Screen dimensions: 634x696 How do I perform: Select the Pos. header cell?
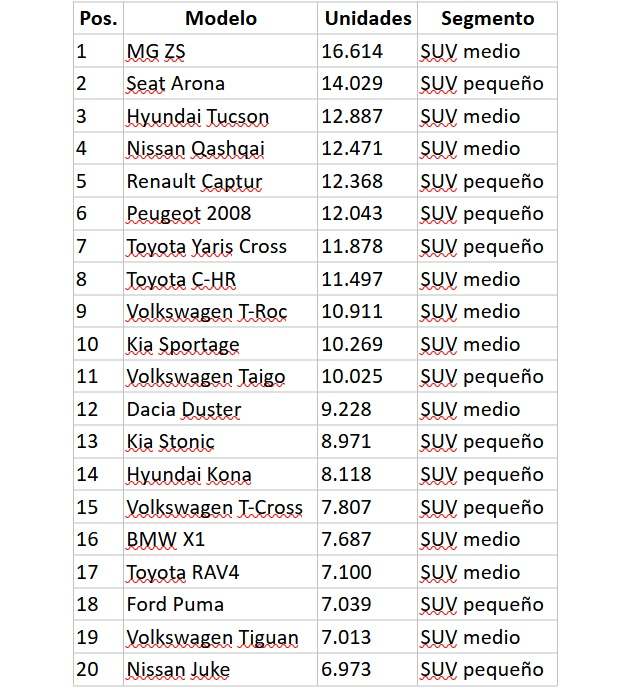(99, 18)
